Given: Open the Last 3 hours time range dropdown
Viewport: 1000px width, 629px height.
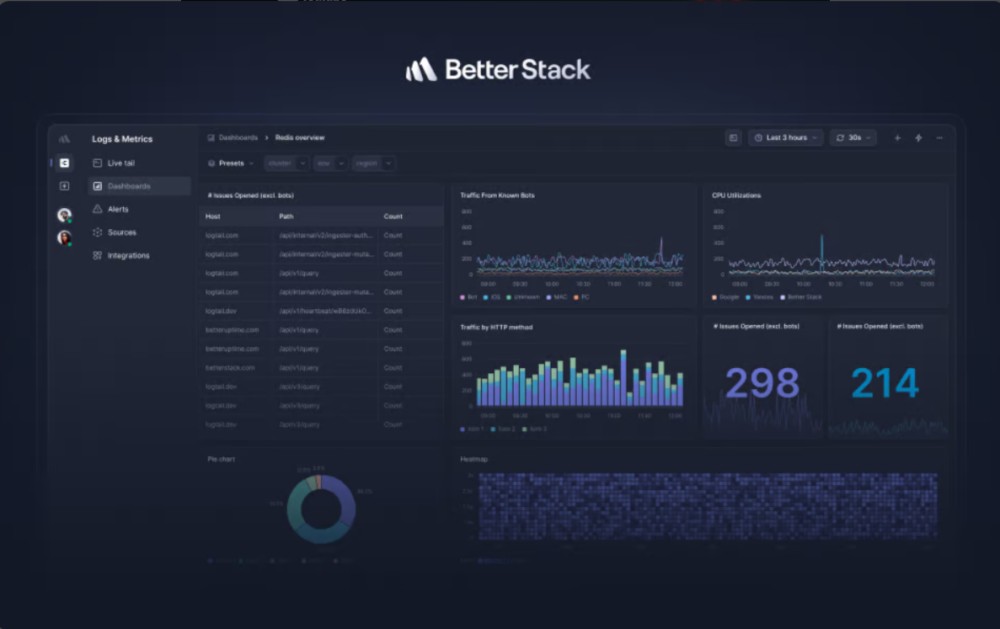Looking at the screenshot, I should click(x=786, y=138).
